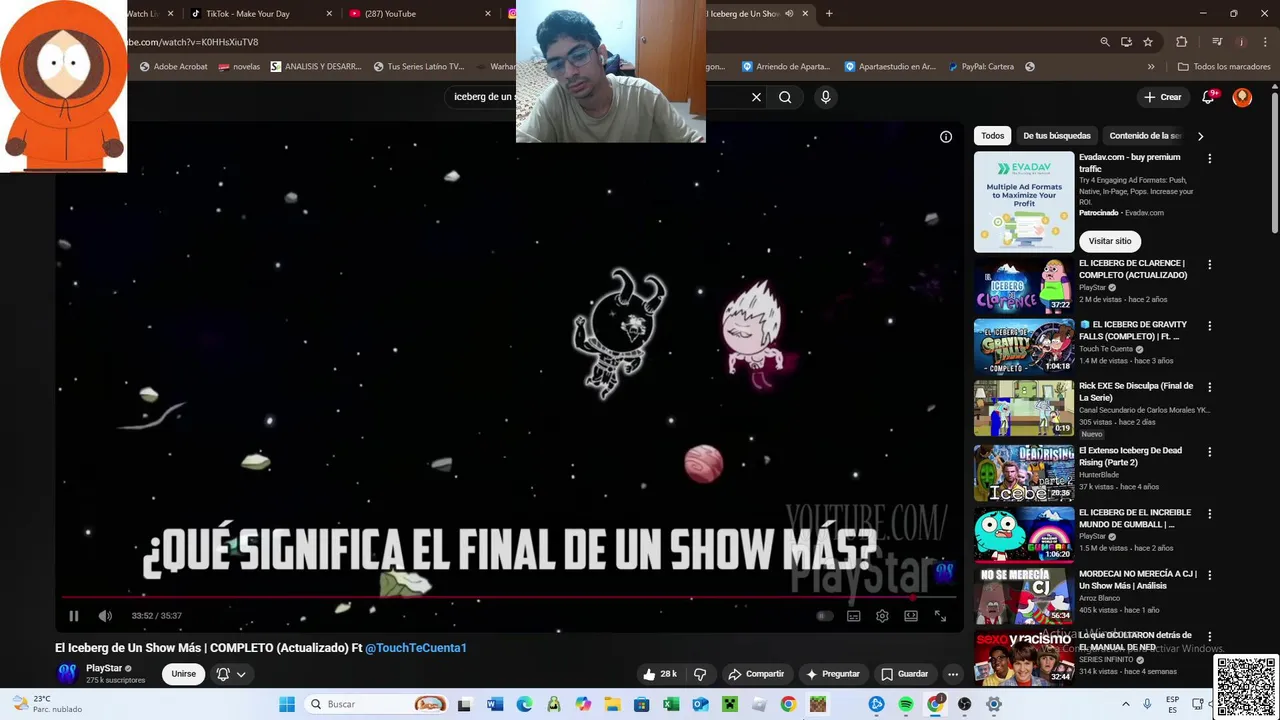Click the Preguntar button
This screenshot has width=1280, height=720.
pyautogui.click(x=833, y=674)
